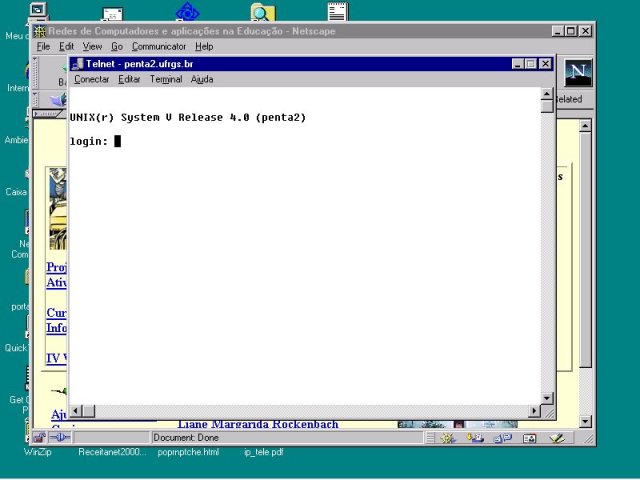Select the Meu computador desktop icon
The width and height of the screenshot is (640, 480).
[38, 11]
